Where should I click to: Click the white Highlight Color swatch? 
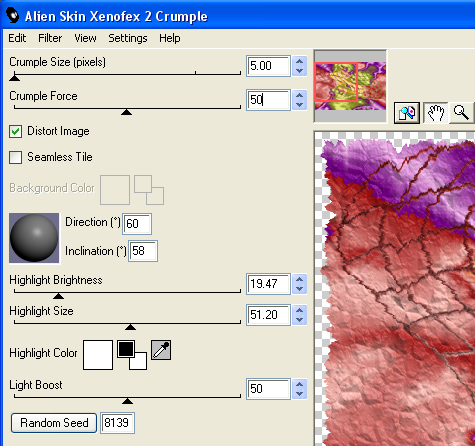[x=98, y=355]
